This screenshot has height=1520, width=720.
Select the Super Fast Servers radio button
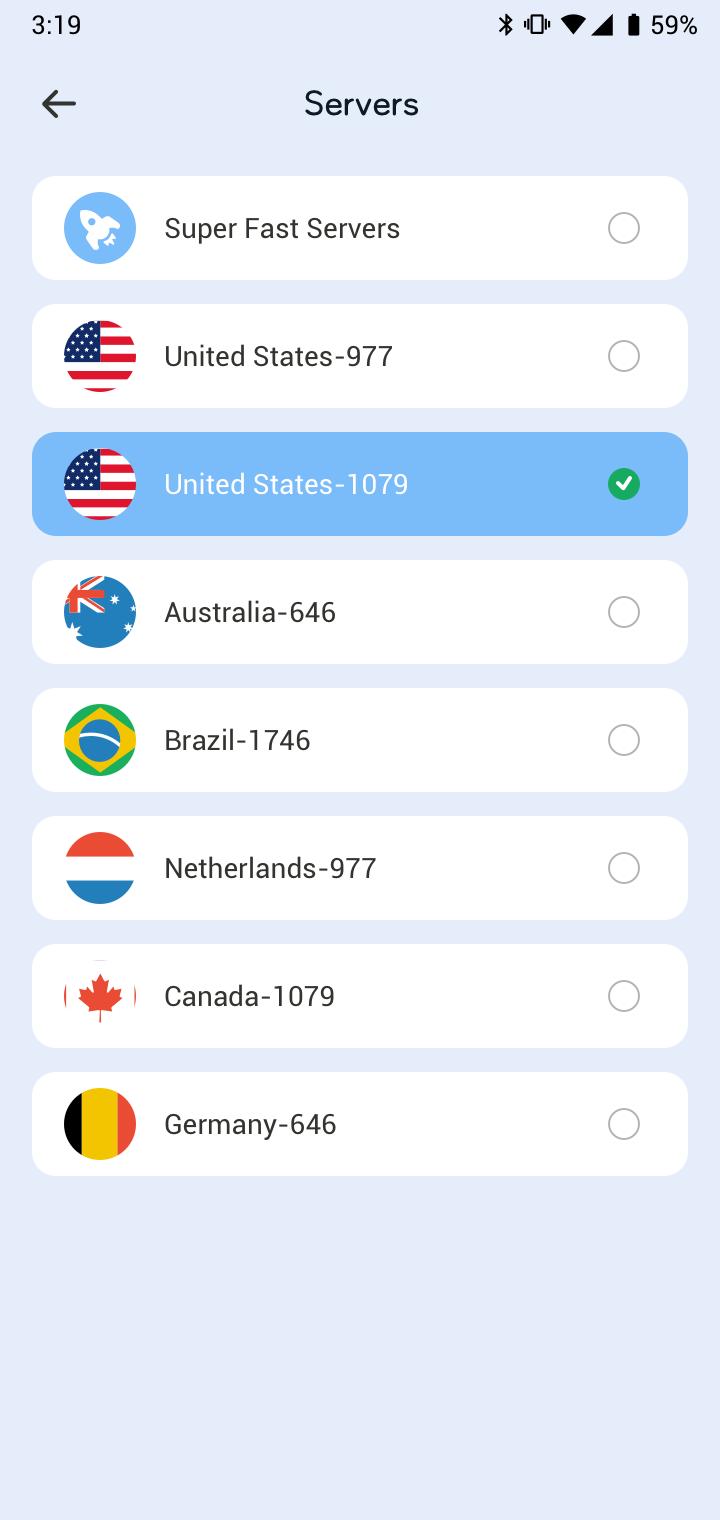pyautogui.click(x=624, y=228)
